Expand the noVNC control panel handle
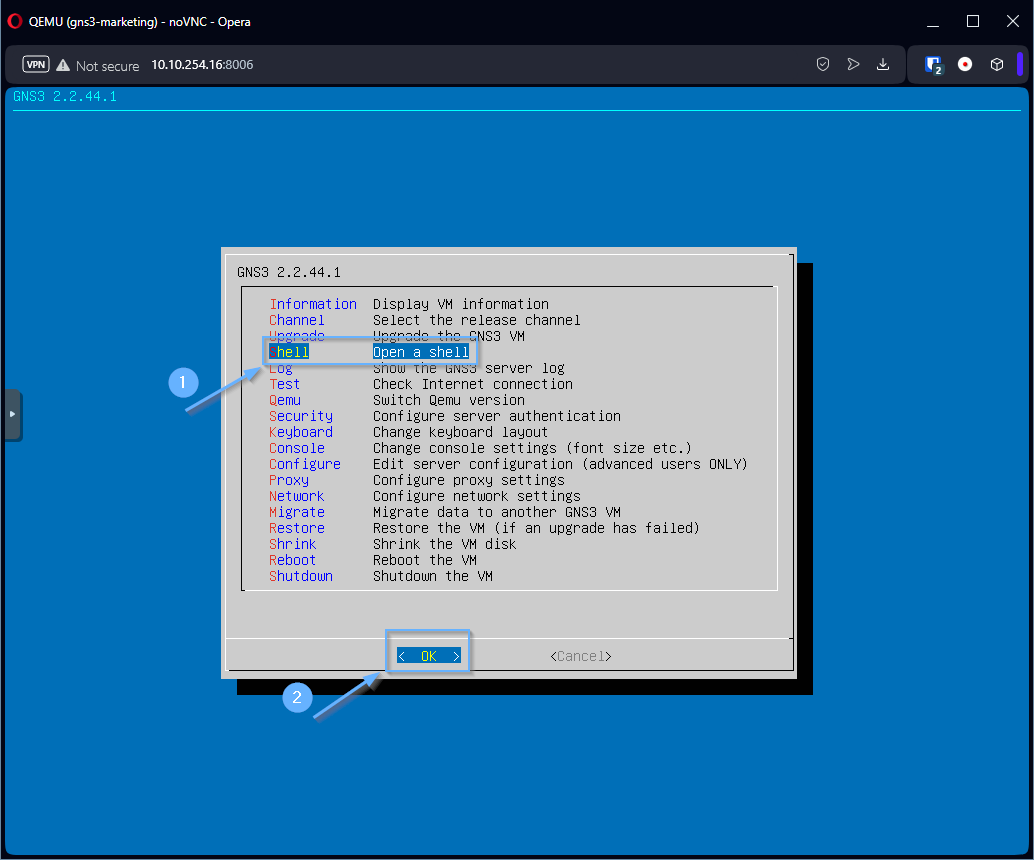Image resolution: width=1034 pixels, height=860 pixels. 12,414
